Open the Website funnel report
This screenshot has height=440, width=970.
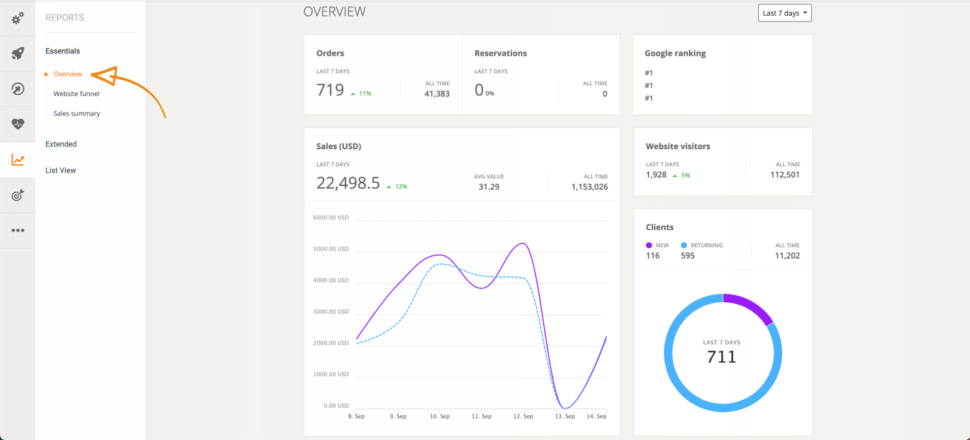click(76, 94)
